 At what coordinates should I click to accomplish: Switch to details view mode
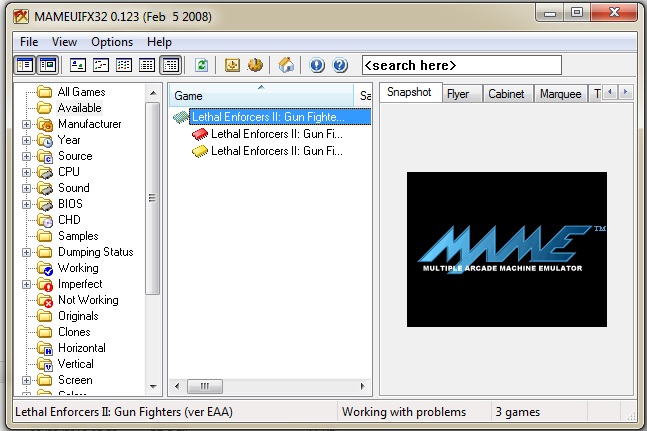click(x=147, y=65)
